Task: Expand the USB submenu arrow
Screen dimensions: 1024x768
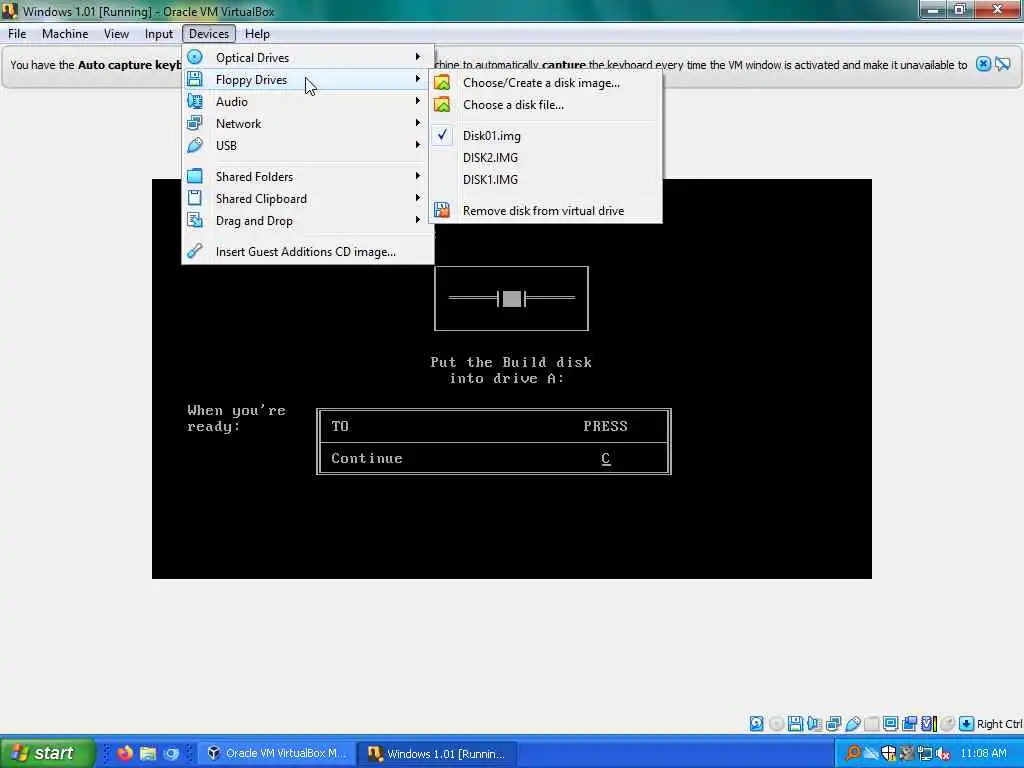Action: click(417, 145)
